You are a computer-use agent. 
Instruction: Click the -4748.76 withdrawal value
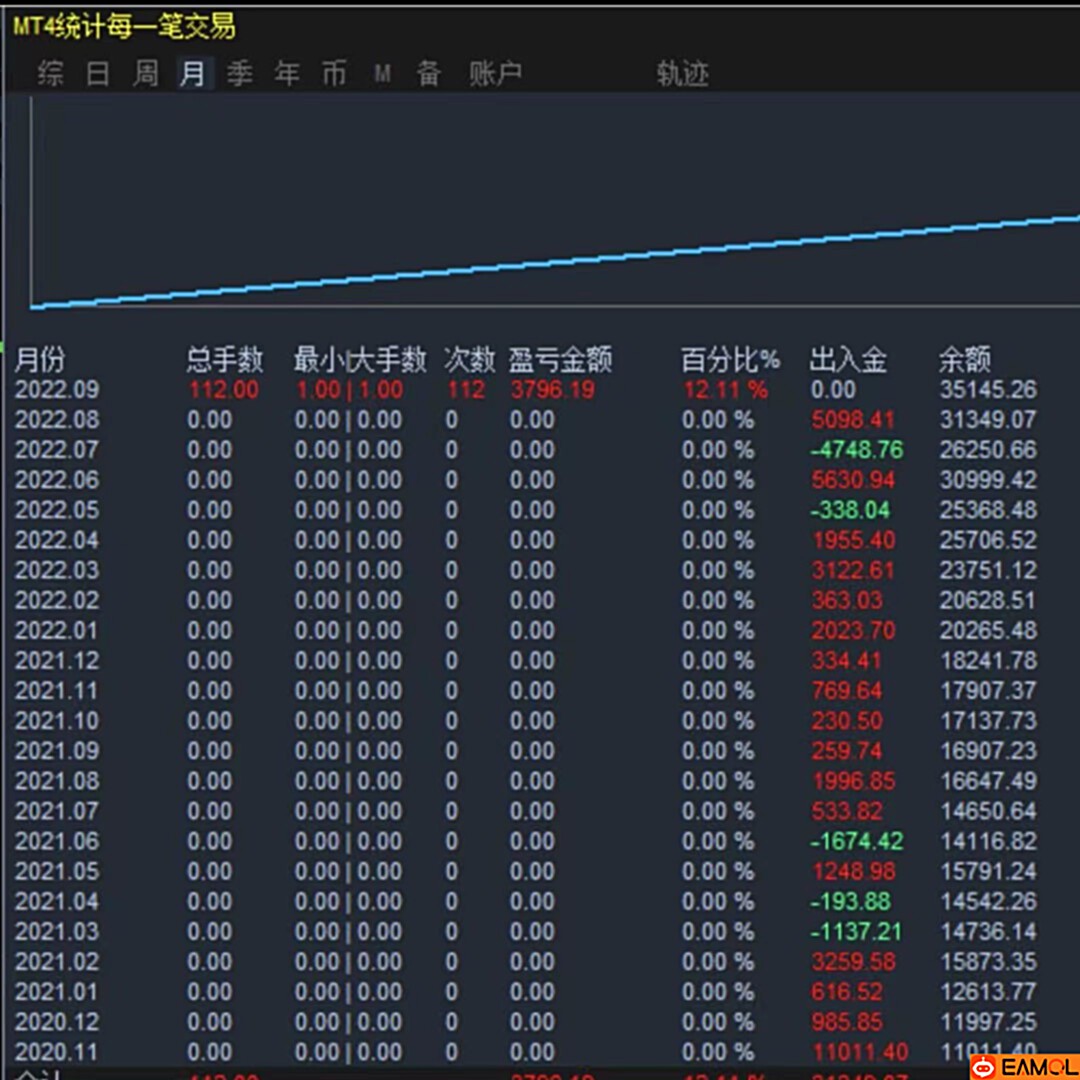click(x=856, y=450)
